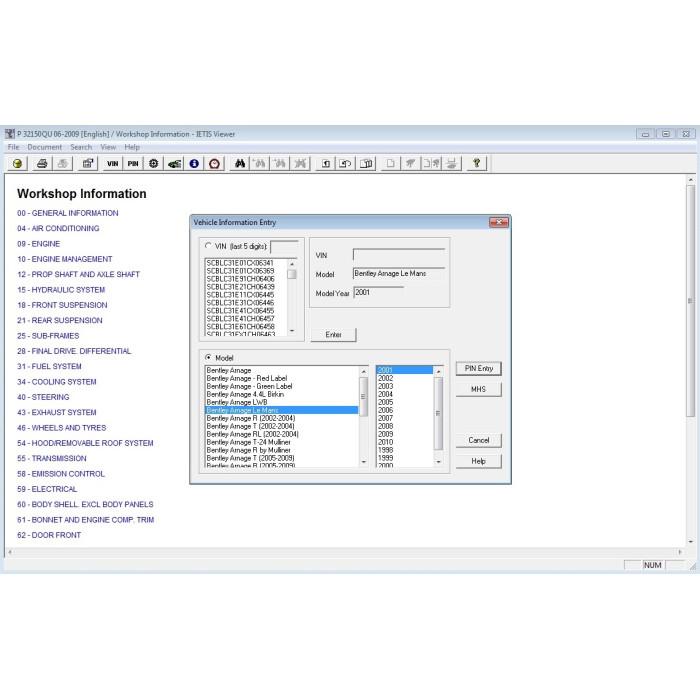Click the Print toolbar icon
The height and width of the screenshot is (700, 700).
42,164
